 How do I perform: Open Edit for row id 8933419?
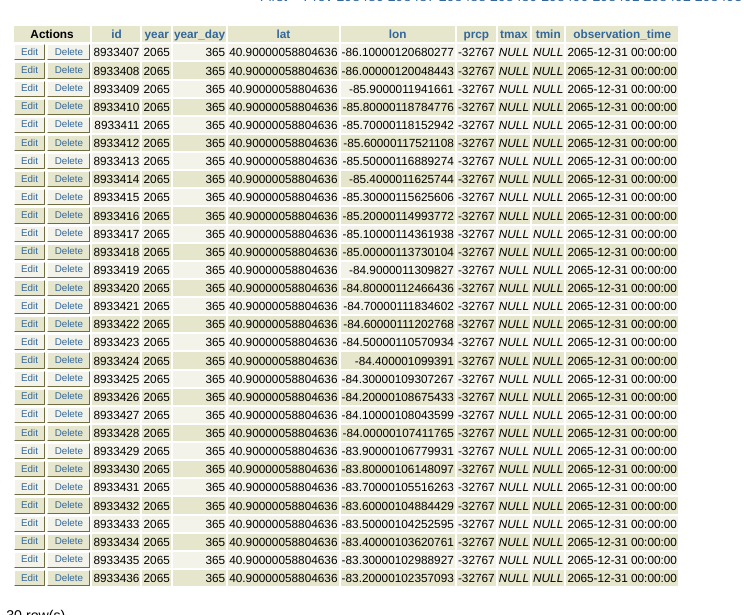[30, 269]
